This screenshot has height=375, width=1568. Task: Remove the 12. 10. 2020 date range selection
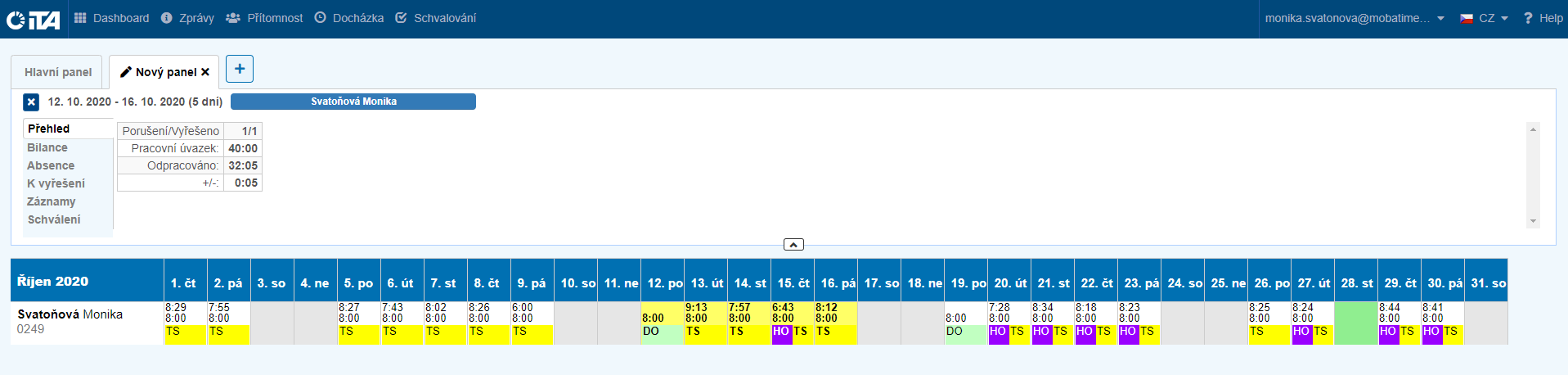pos(31,102)
